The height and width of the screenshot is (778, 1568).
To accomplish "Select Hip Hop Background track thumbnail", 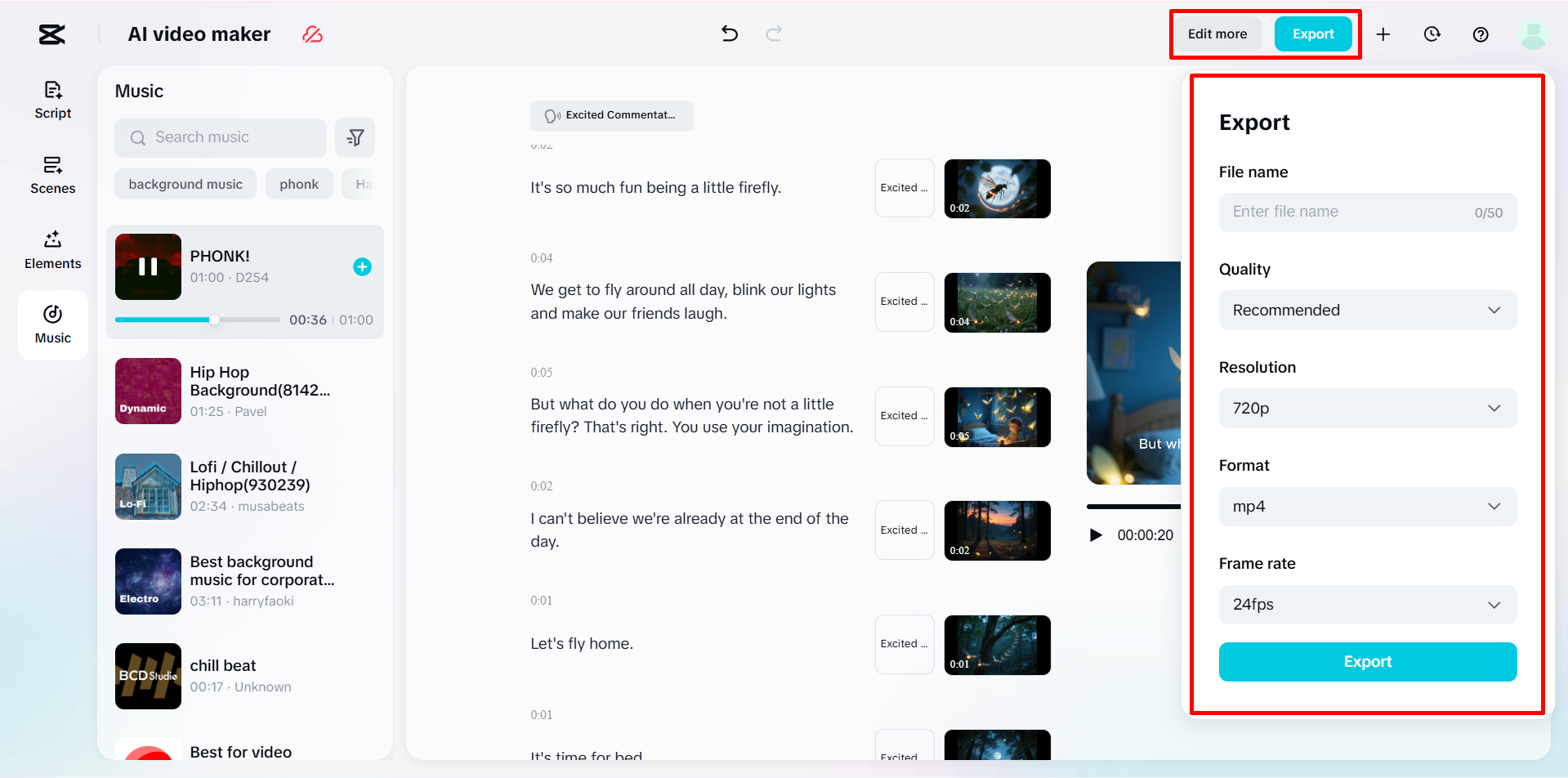I will tap(148, 391).
